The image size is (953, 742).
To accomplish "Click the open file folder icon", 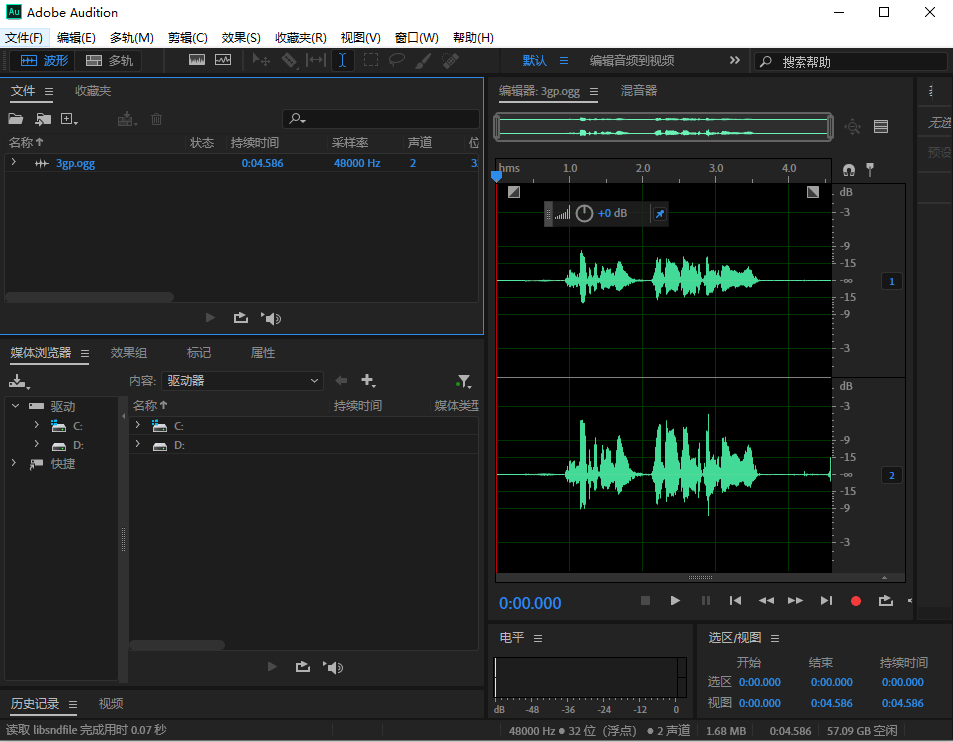I will click(x=16, y=119).
